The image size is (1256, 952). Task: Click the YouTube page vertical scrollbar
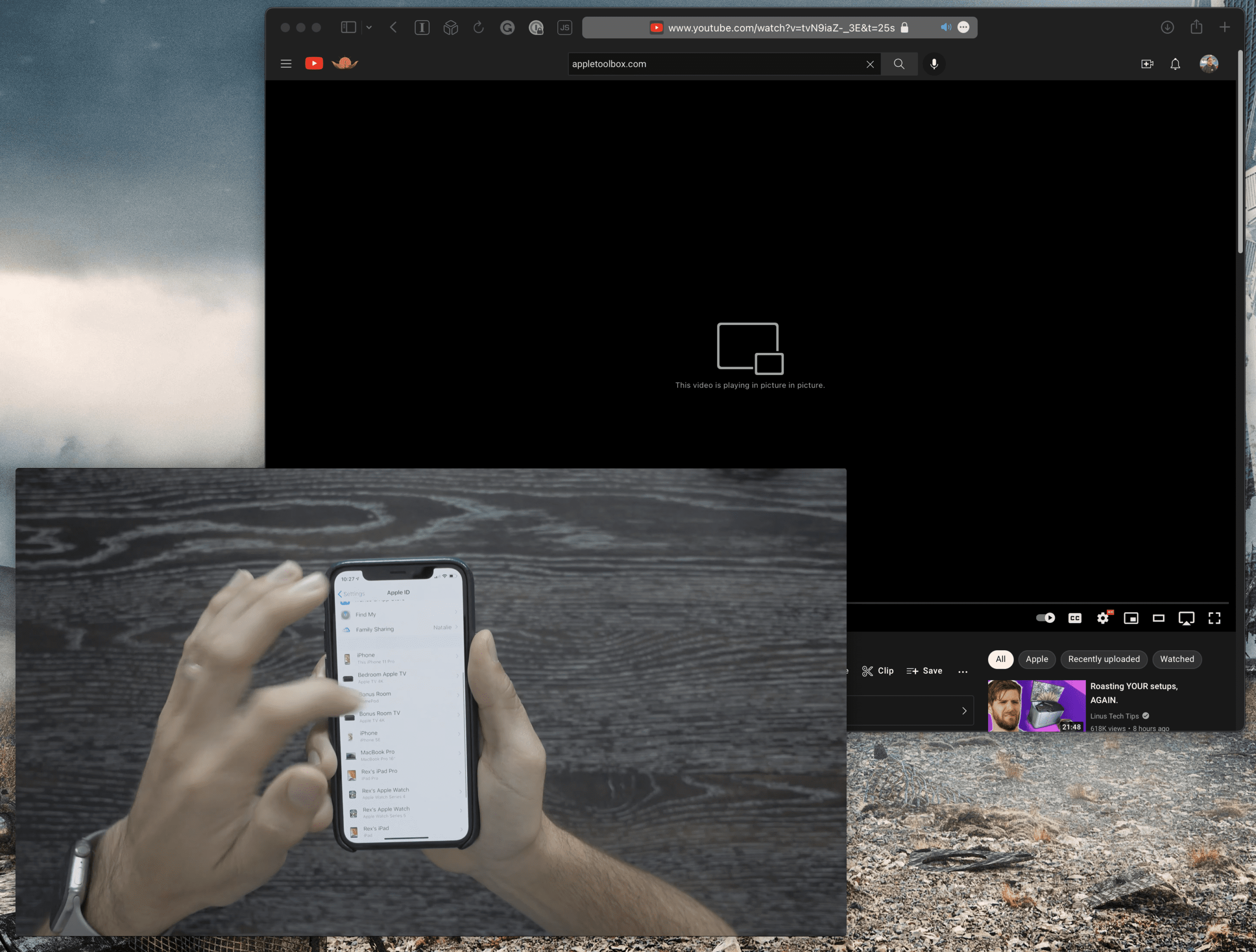click(x=1240, y=151)
